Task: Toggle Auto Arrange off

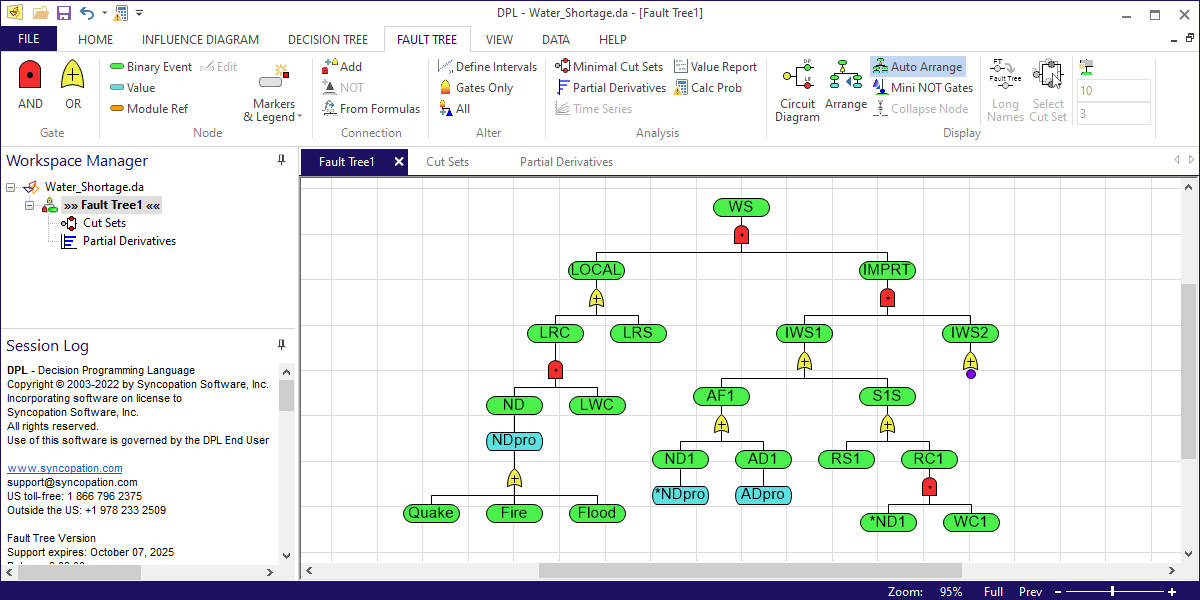Action: pos(918,66)
